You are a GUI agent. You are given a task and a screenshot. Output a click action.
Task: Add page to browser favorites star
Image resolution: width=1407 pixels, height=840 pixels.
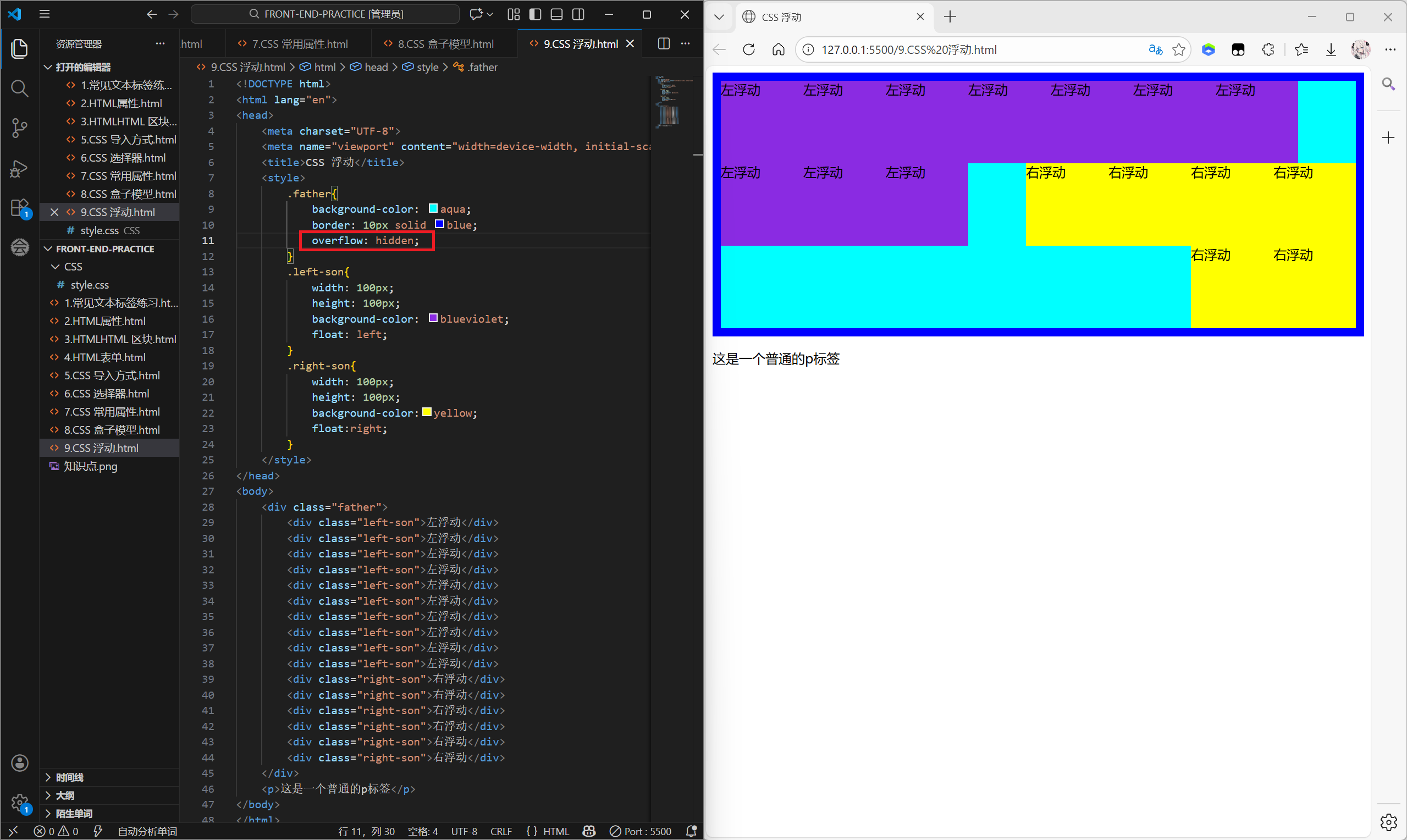tap(1178, 50)
